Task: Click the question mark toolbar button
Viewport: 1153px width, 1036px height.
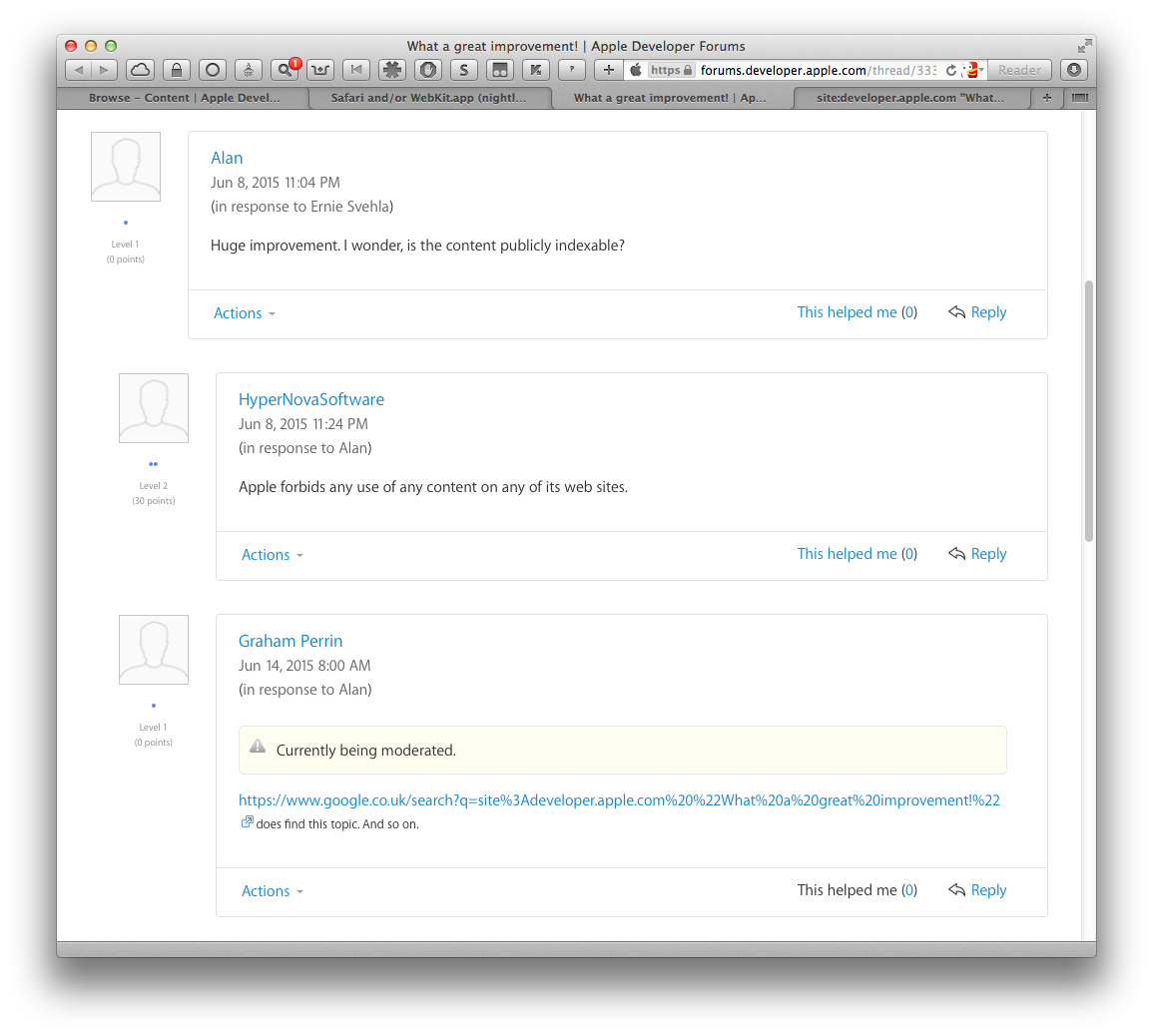Action: [x=572, y=70]
